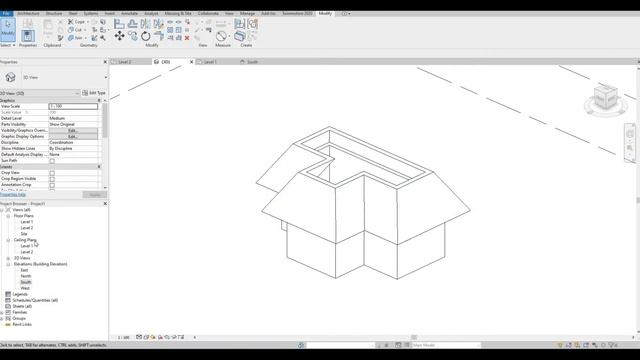Collapse the Ceiling Plans tree node
This screenshot has height=360, width=640.
[8, 240]
